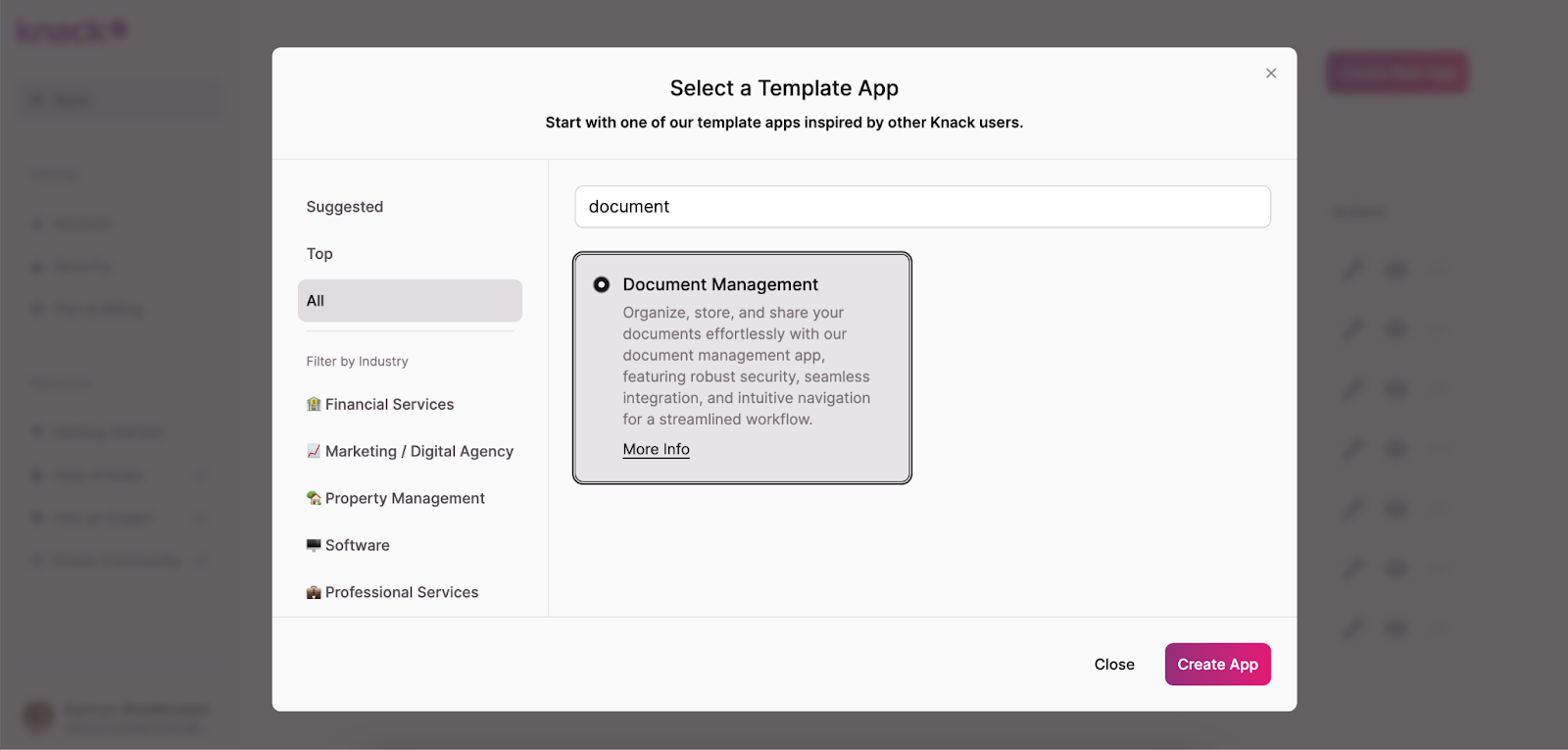Focus the template search field containing "document"
Viewport: 1568px width, 750px height.
pos(921,207)
